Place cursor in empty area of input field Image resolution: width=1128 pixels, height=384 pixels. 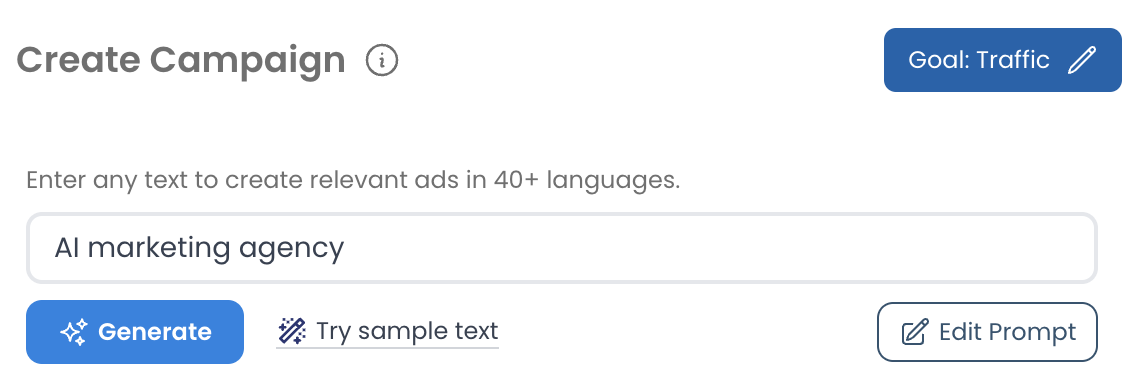coord(719,248)
